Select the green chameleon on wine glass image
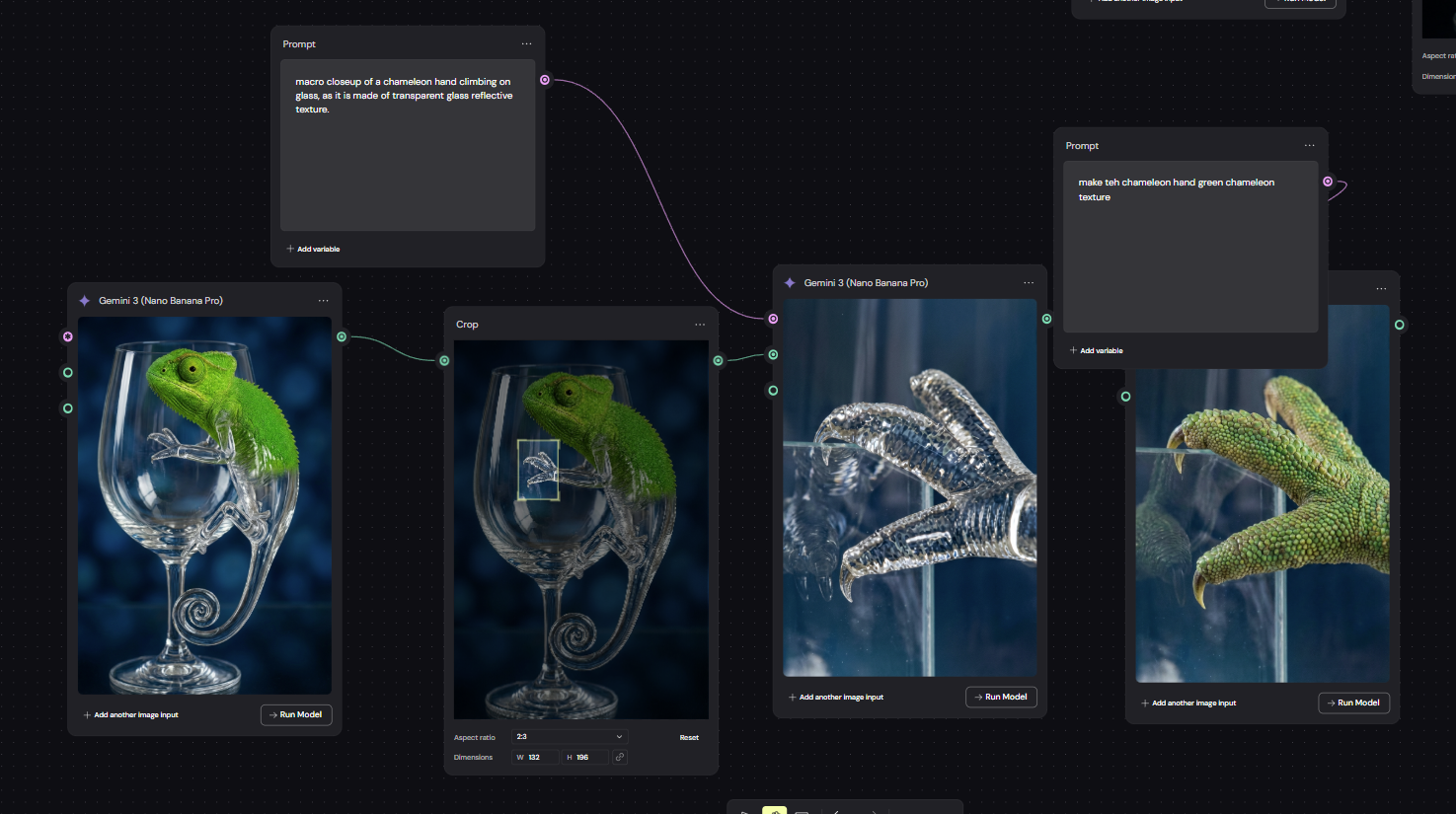This screenshot has height=814, width=1456. click(204, 505)
